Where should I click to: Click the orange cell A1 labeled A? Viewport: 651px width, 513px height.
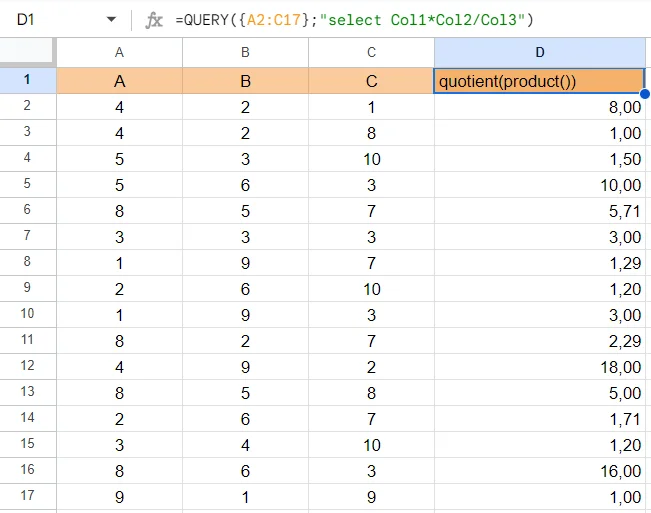point(119,81)
